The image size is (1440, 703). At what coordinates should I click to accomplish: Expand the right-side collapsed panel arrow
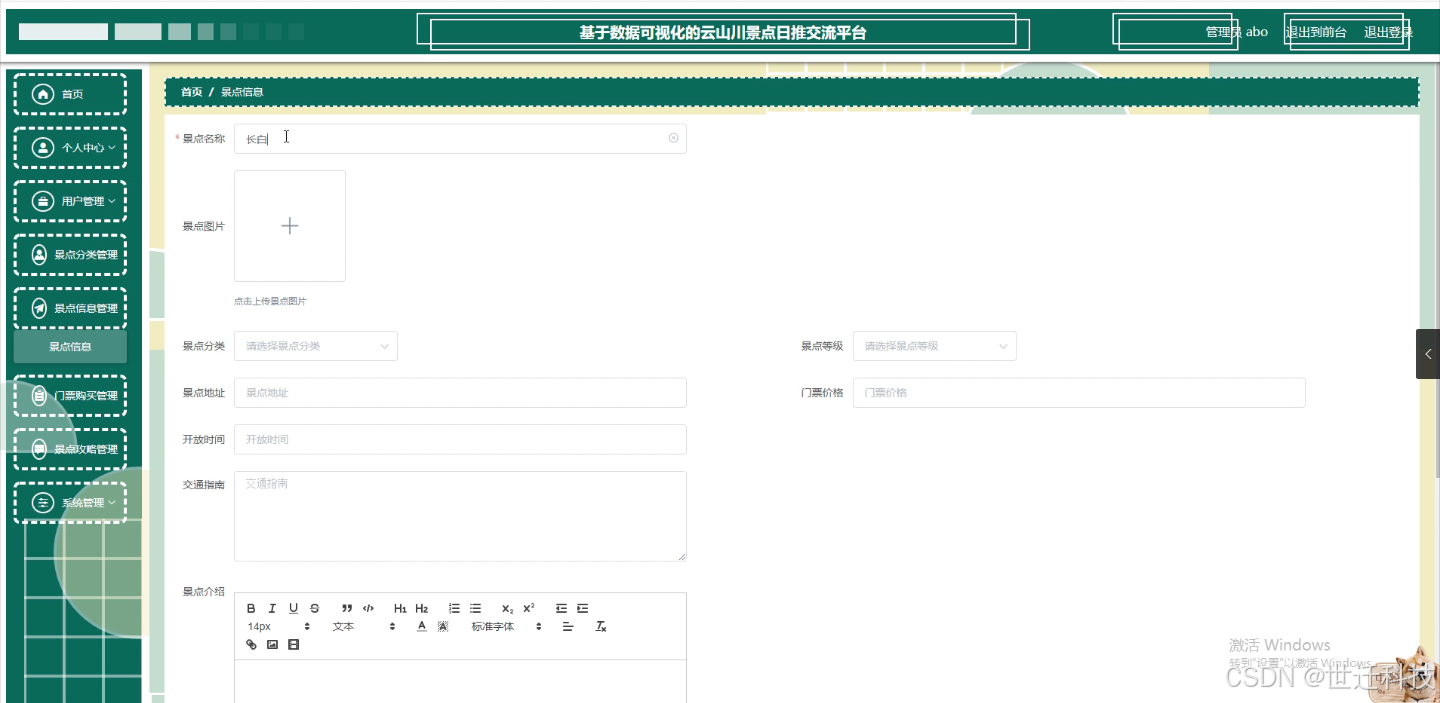[x=1428, y=354]
